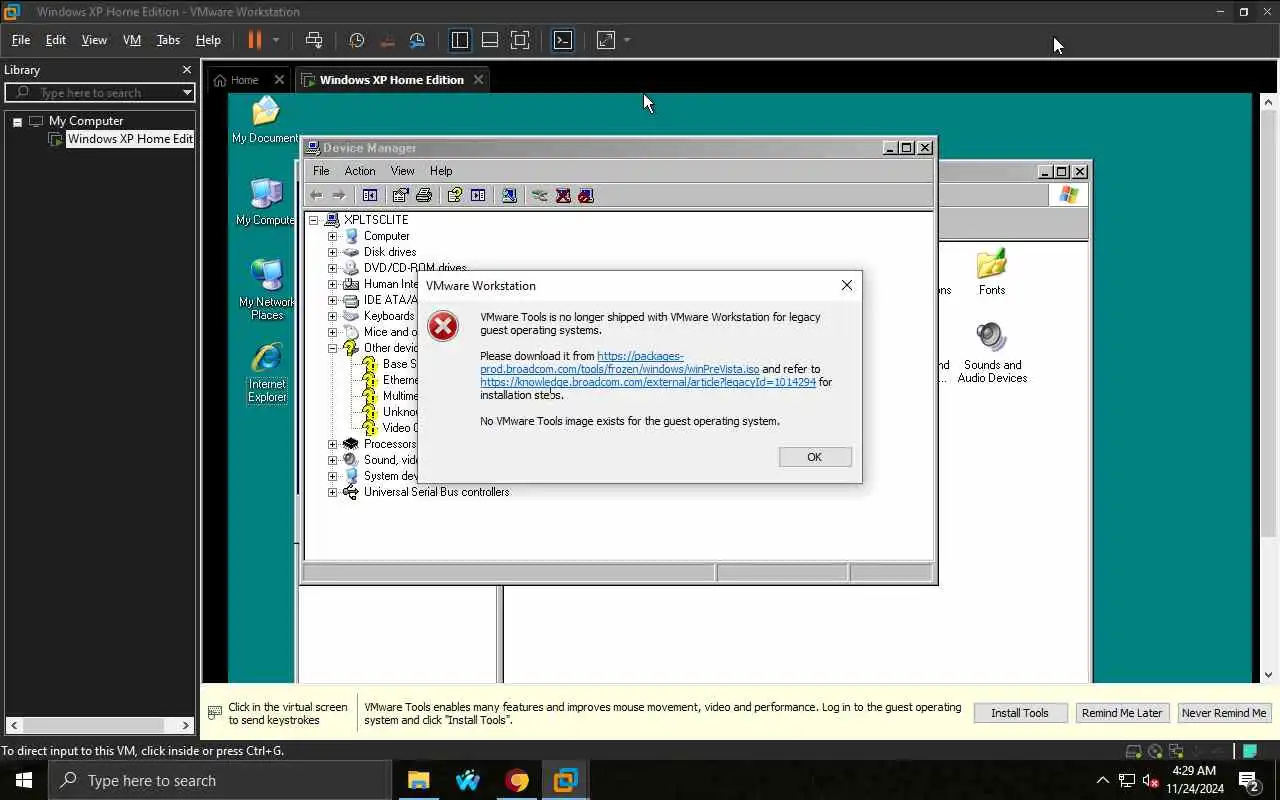This screenshot has width=1280, height=800.
Task: Expand the DVD/CD-ROM drives node
Action: click(x=333, y=268)
